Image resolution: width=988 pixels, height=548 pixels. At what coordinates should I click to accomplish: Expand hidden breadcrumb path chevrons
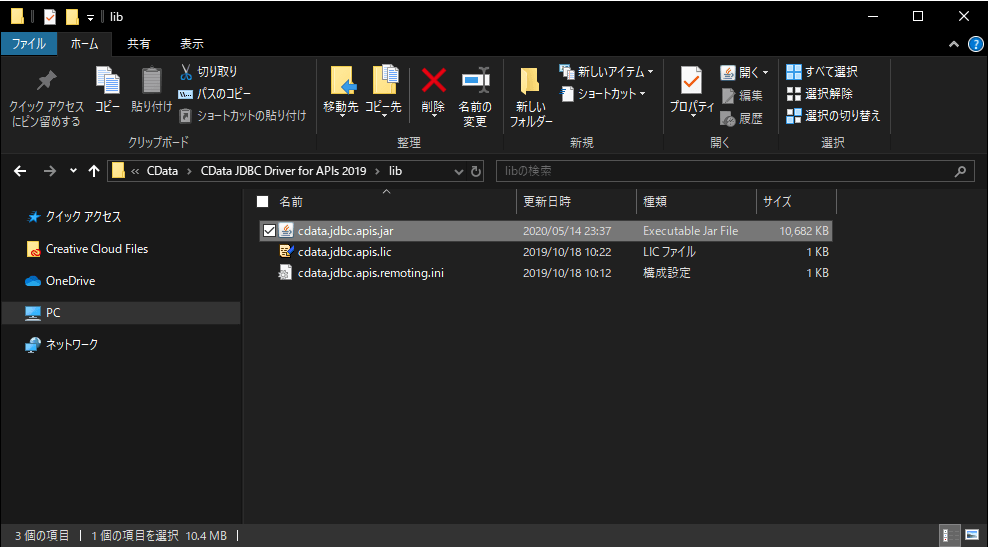point(135,171)
